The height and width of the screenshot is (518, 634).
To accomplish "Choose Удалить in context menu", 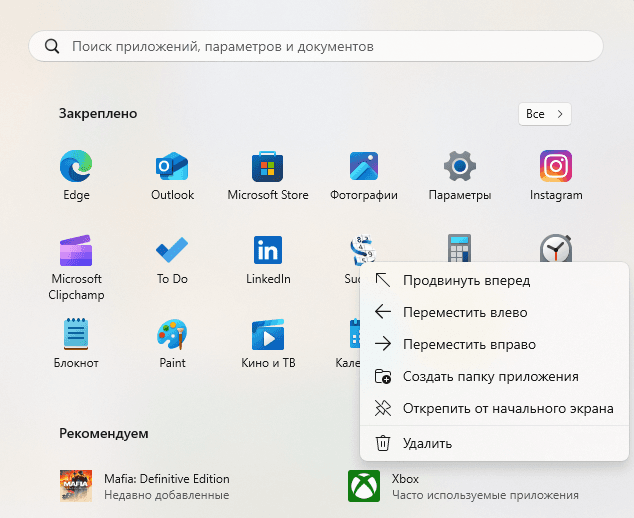I will click(x=494, y=444).
